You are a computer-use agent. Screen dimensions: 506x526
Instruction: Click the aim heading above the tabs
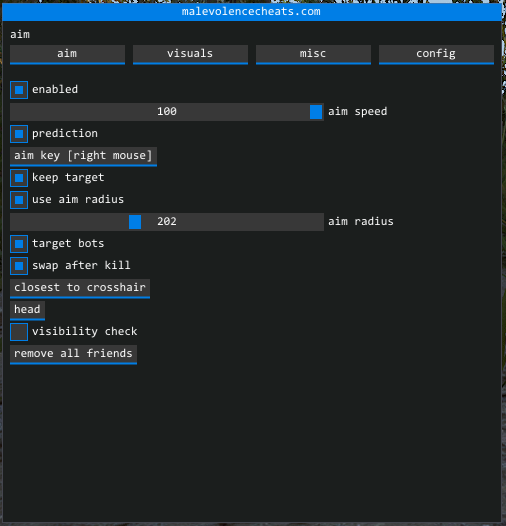point(20,34)
